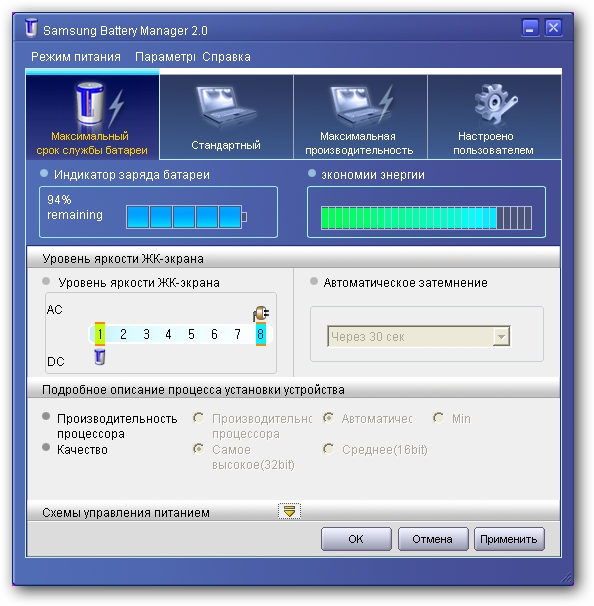Click the Подробное описание процесса установки header
Image resolution: width=594 pixels, height=606 pixels.
click(193, 390)
